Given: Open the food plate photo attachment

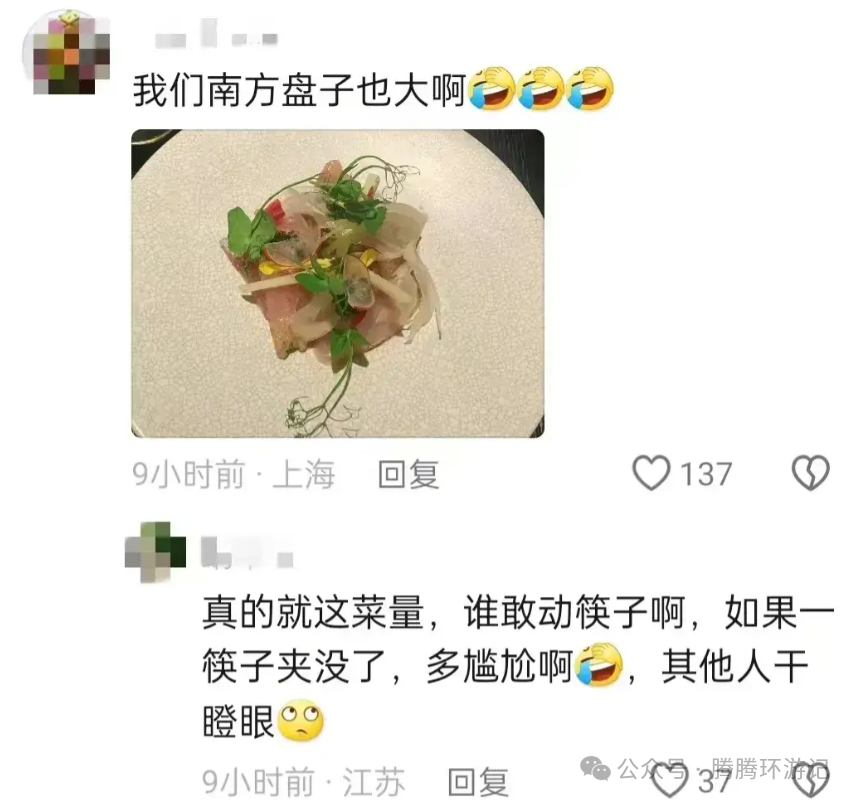Looking at the screenshot, I should [x=338, y=283].
